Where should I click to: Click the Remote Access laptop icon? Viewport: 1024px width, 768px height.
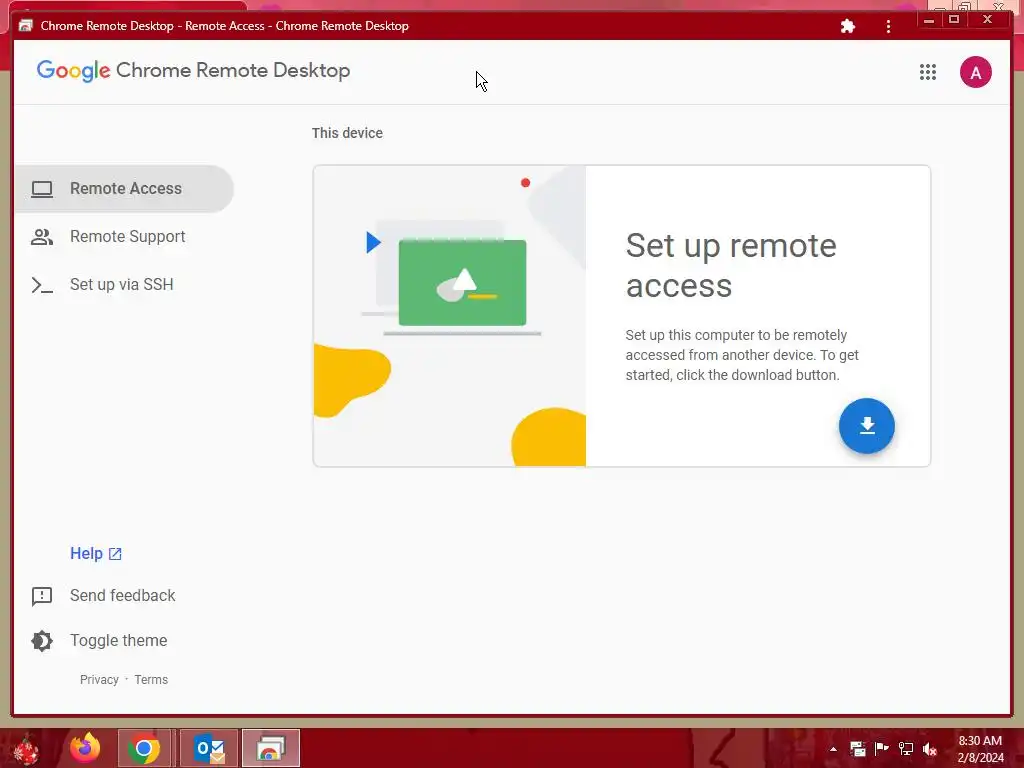pos(42,189)
